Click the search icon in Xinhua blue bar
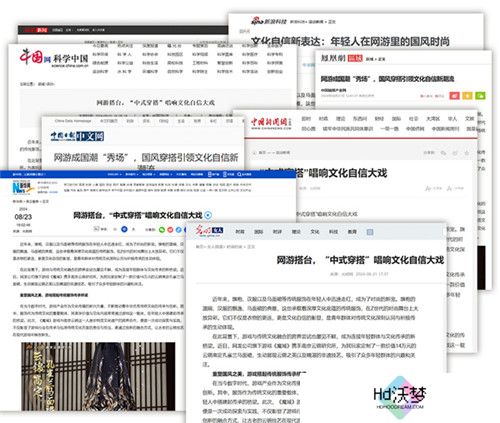This screenshot has height=423, width=500. pos(239,174)
